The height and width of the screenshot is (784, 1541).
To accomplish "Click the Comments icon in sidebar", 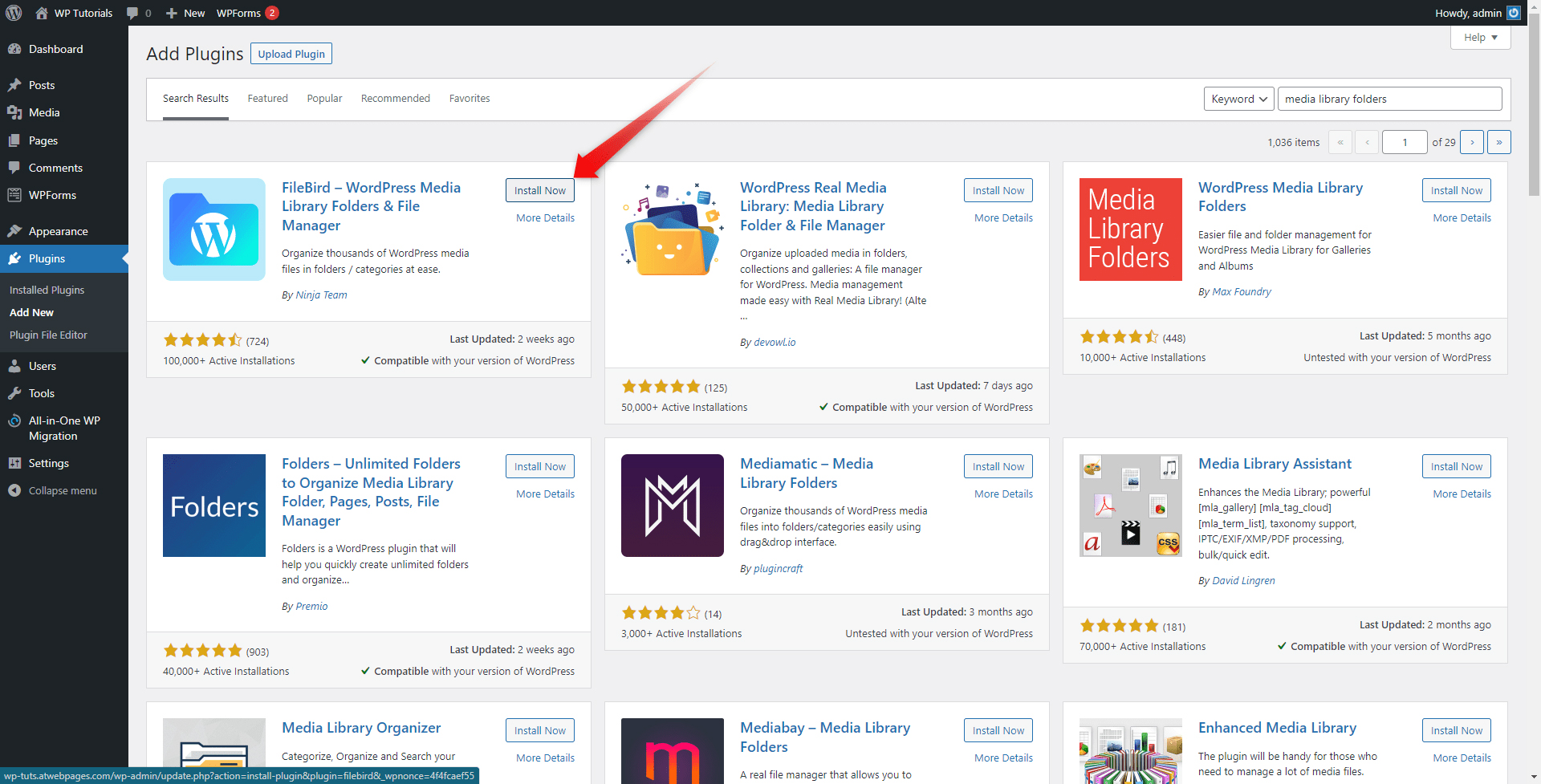I will (14, 168).
